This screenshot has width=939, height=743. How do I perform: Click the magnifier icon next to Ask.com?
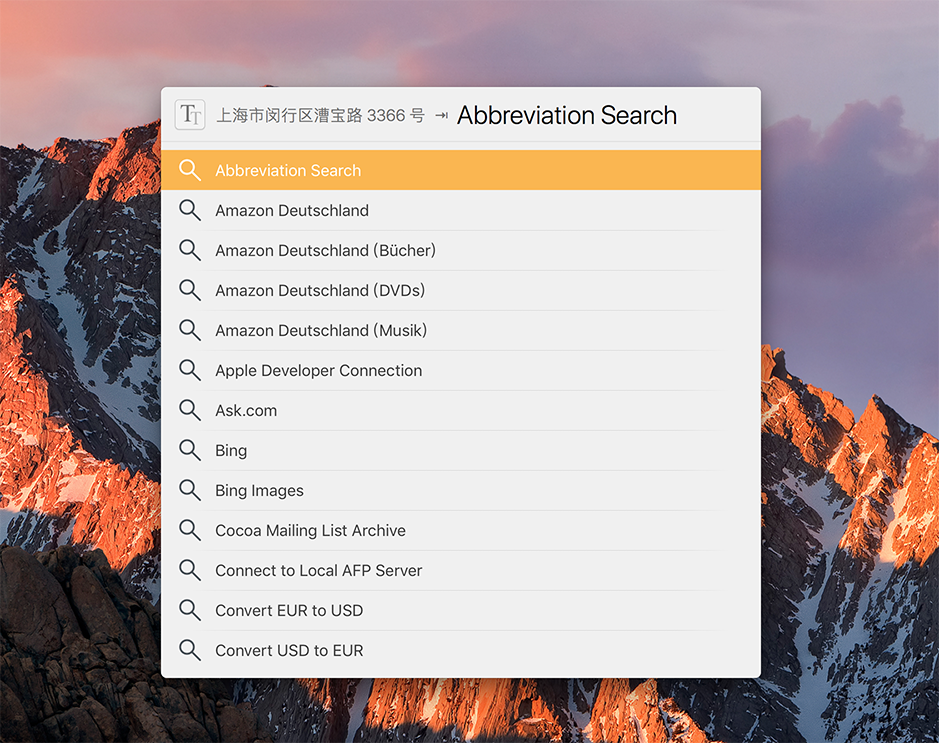(190, 410)
